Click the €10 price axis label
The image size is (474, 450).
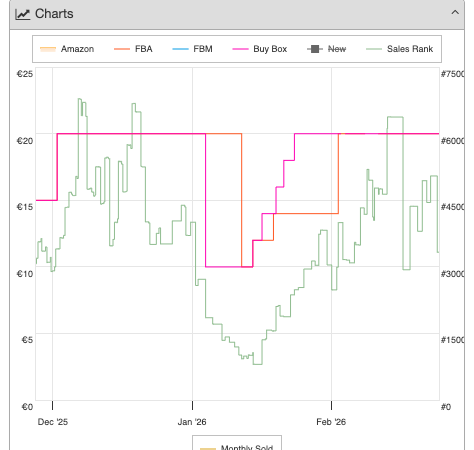[x=25, y=274]
